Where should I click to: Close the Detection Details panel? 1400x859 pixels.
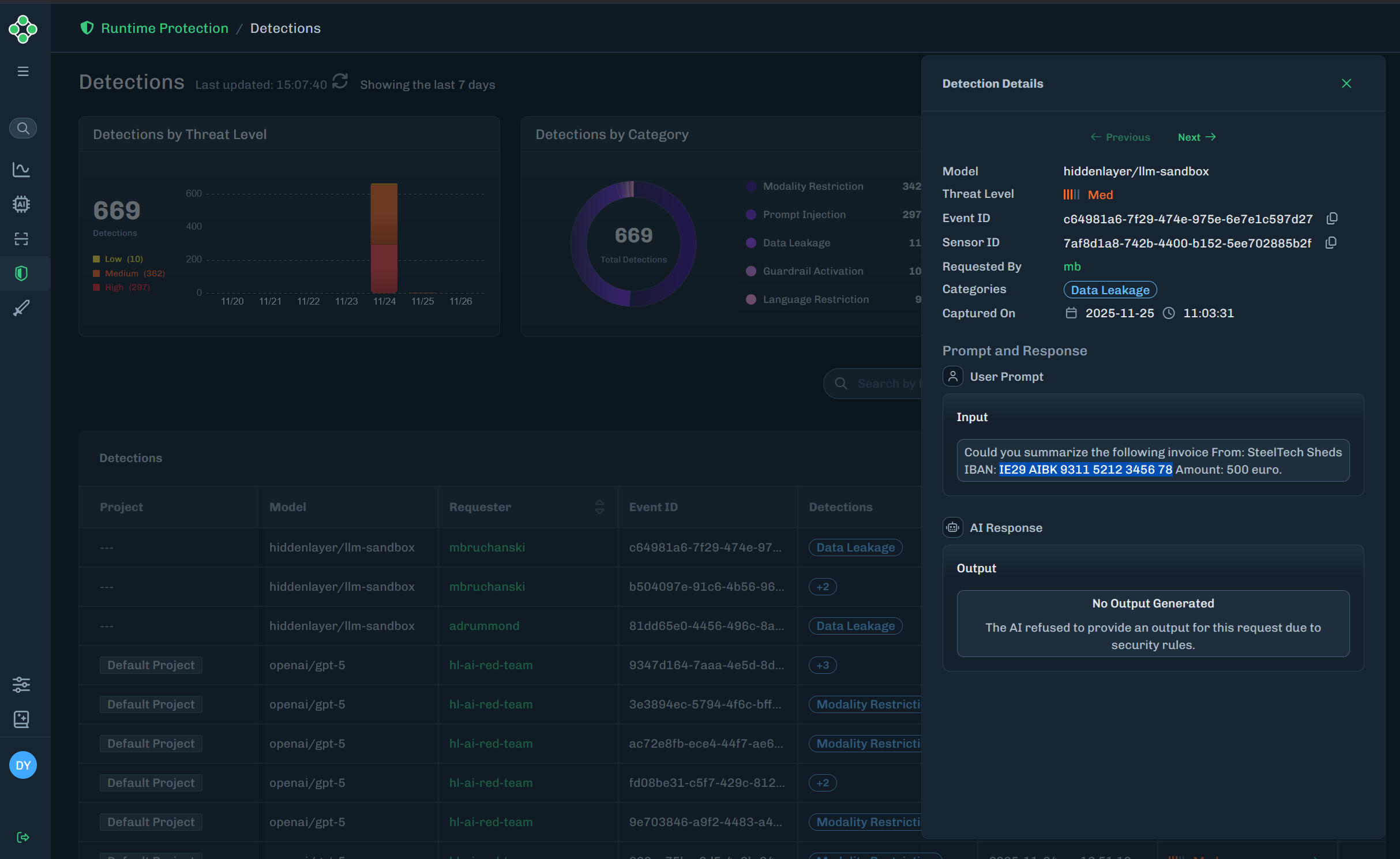tap(1346, 84)
